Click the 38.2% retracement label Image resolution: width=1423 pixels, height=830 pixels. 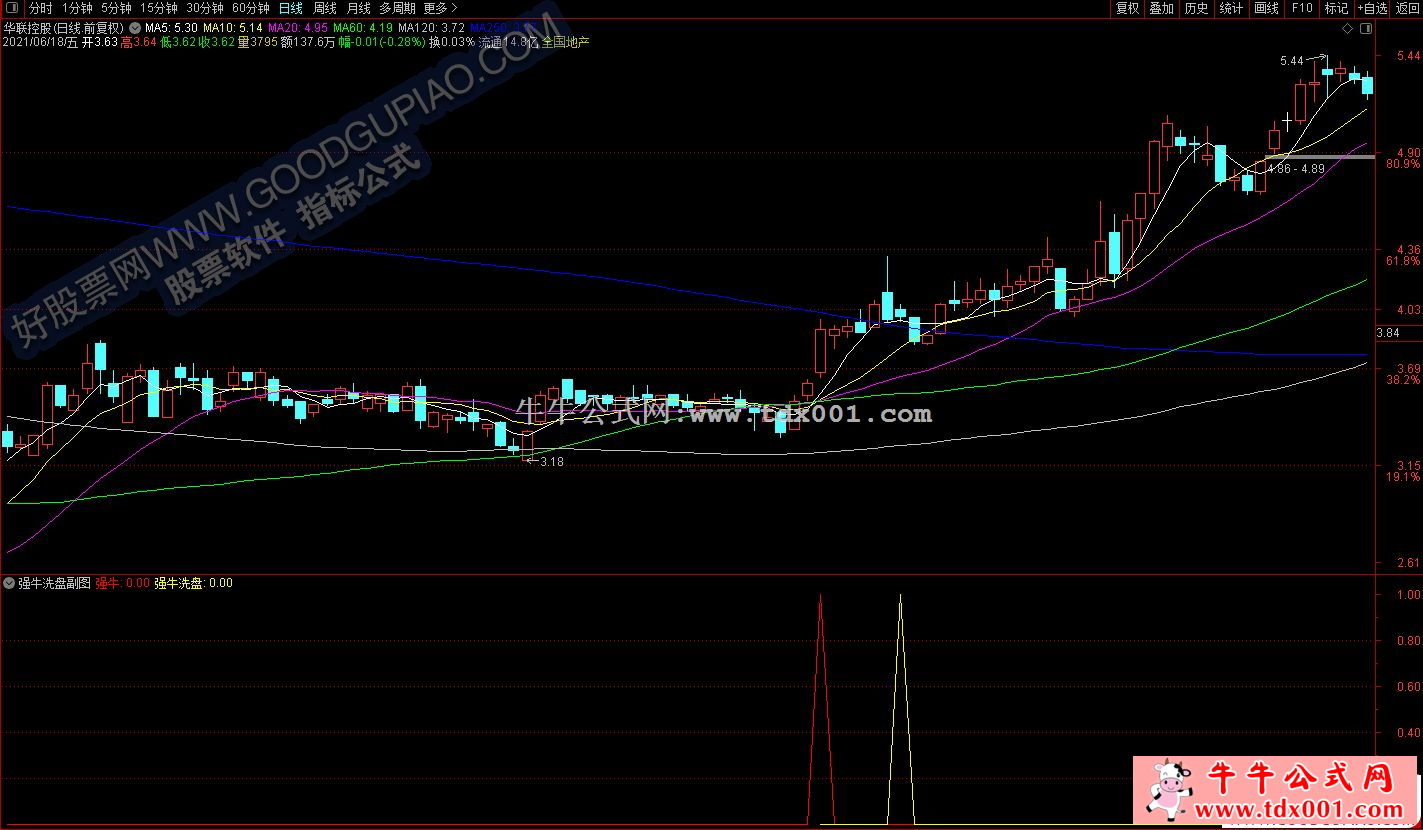click(1403, 380)
